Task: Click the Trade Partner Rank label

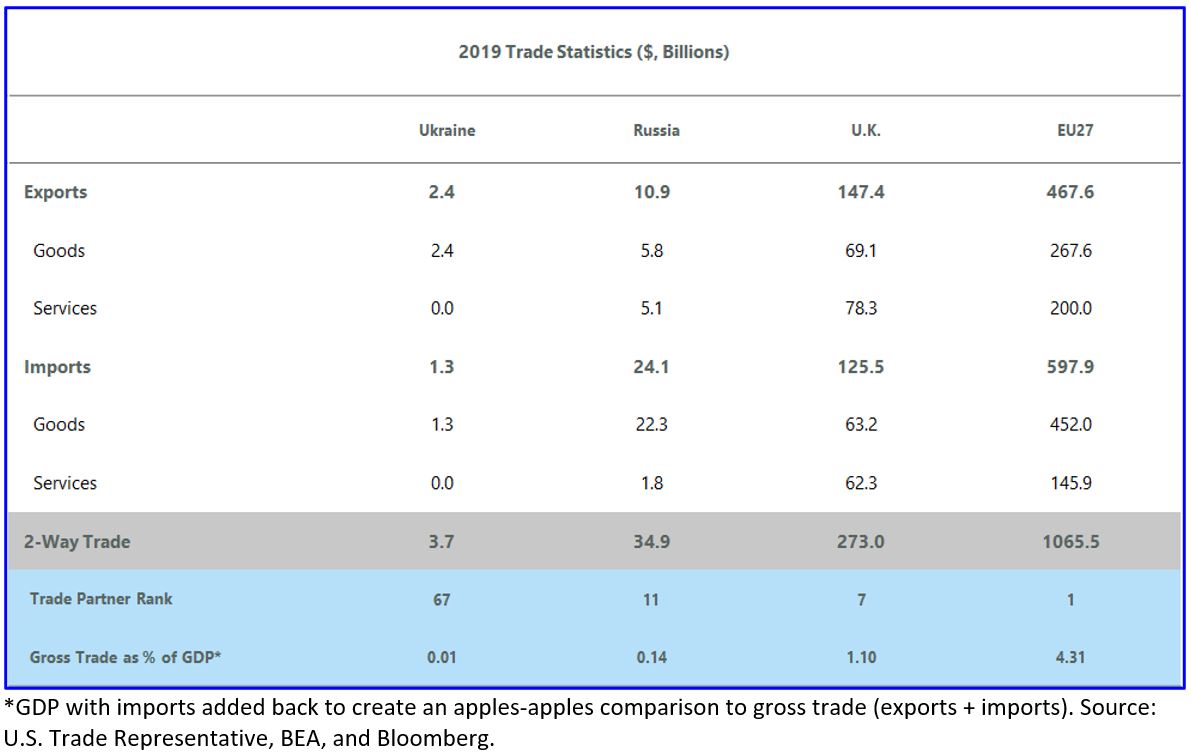Action: 101,599
